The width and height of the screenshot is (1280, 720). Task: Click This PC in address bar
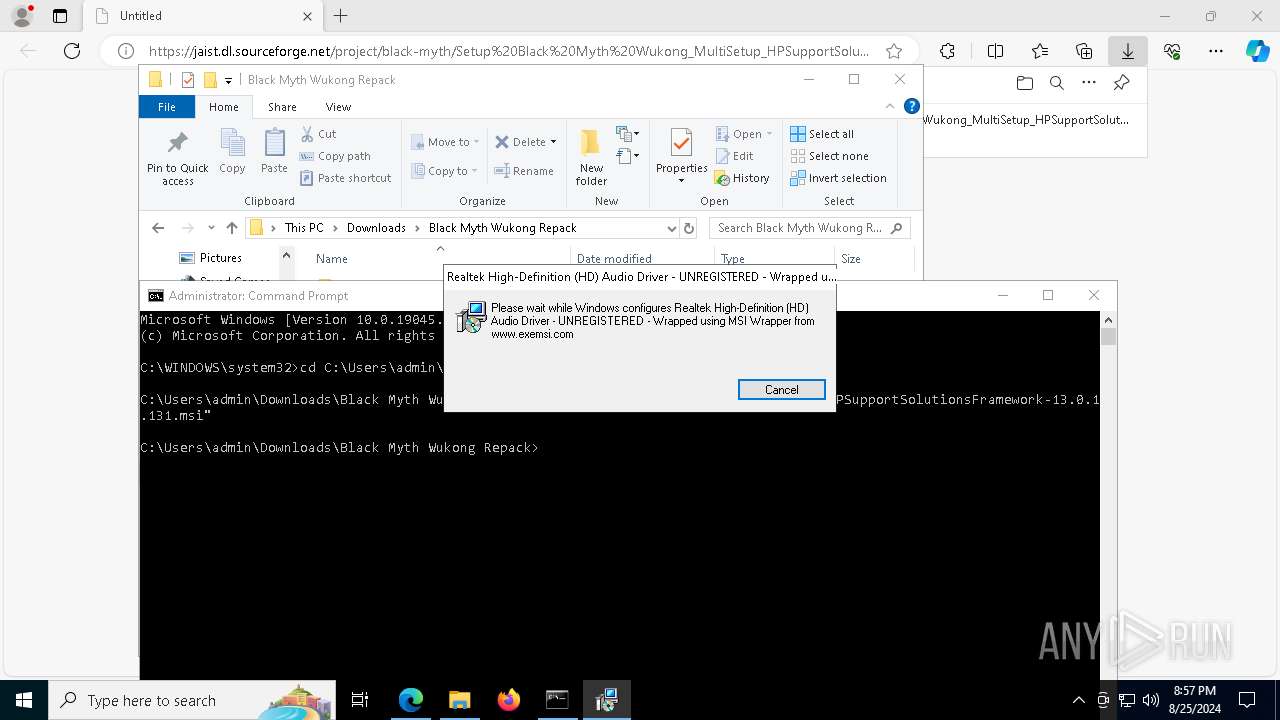click(304, 228)
